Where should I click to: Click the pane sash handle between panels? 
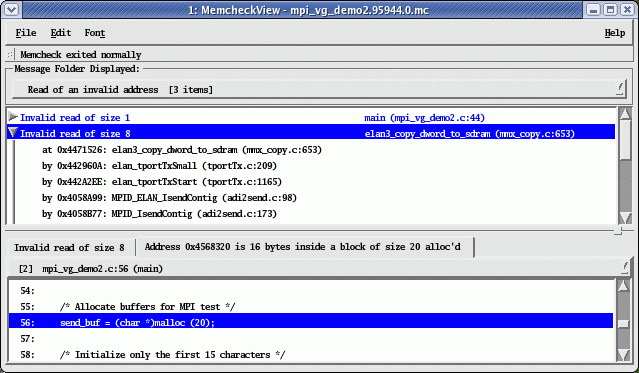coord(618,231)
